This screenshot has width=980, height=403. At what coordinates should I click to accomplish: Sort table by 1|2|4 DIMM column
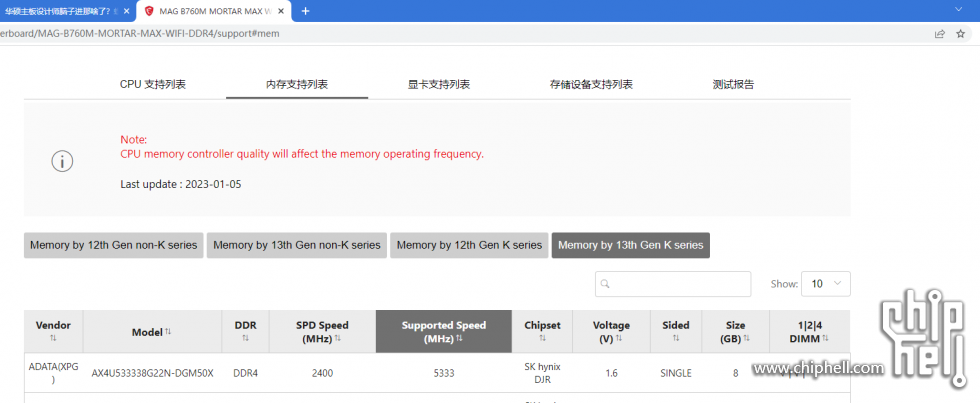coord(809,331)
